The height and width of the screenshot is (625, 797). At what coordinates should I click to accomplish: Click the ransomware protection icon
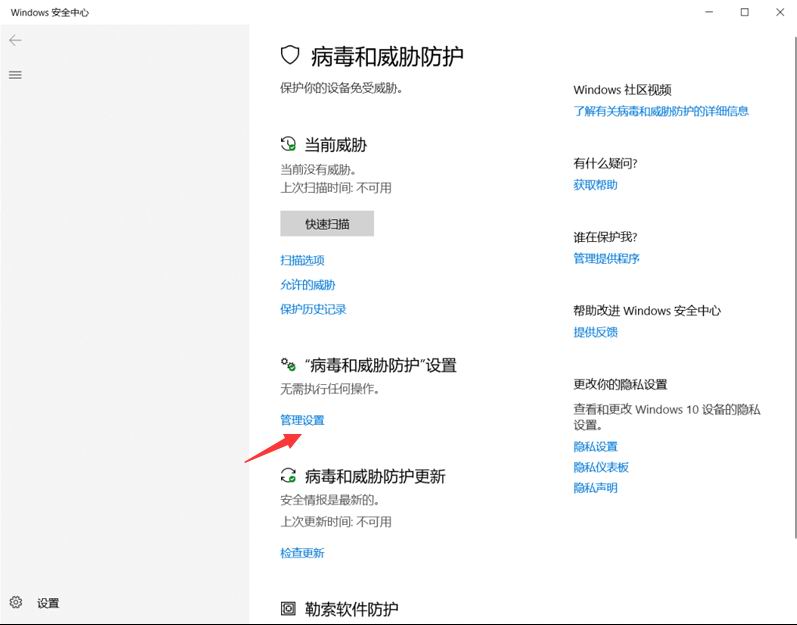pyautogui.click(x=289, y=608)
